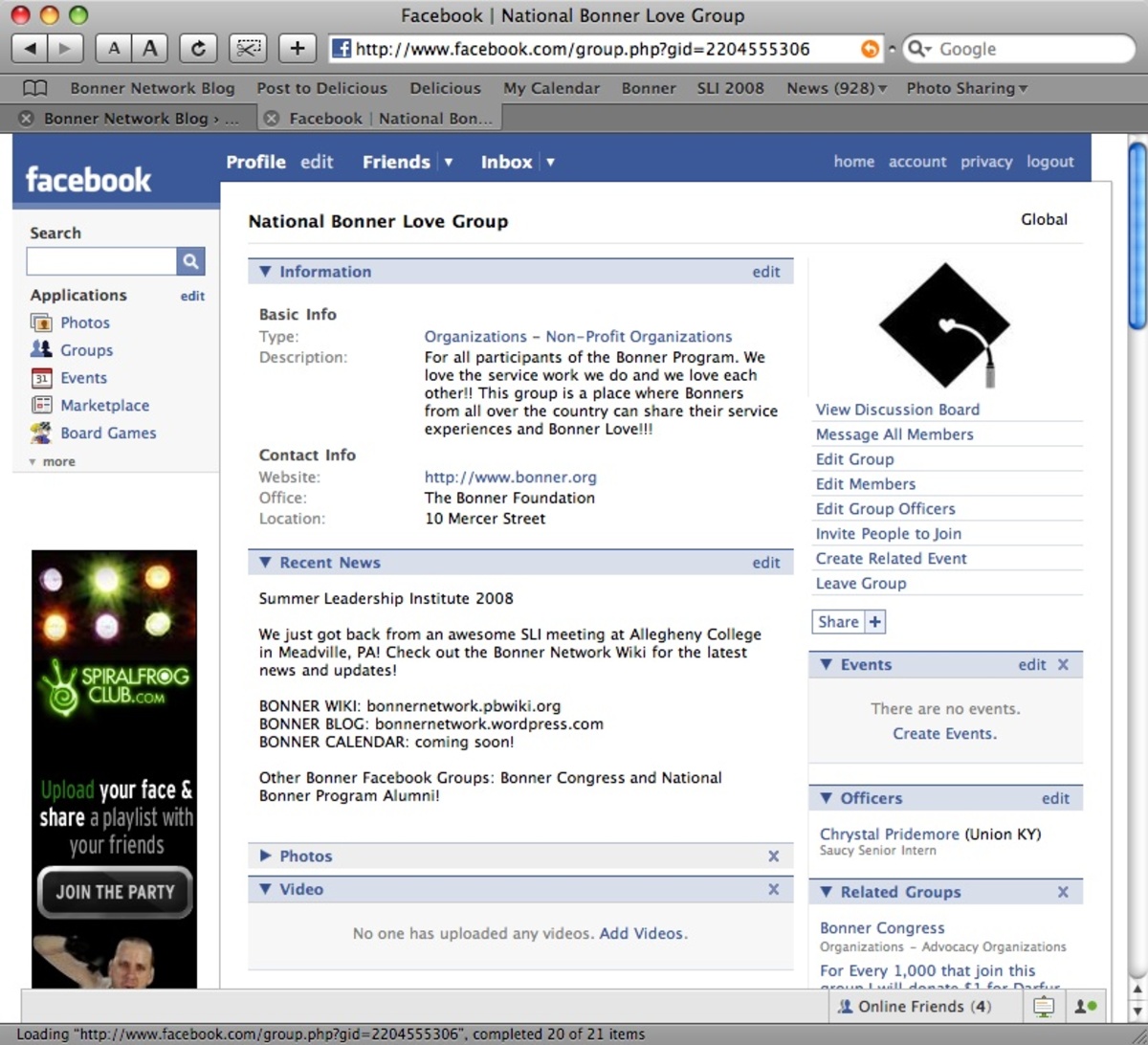Hide the Video section with its X

tap(773, 889)
